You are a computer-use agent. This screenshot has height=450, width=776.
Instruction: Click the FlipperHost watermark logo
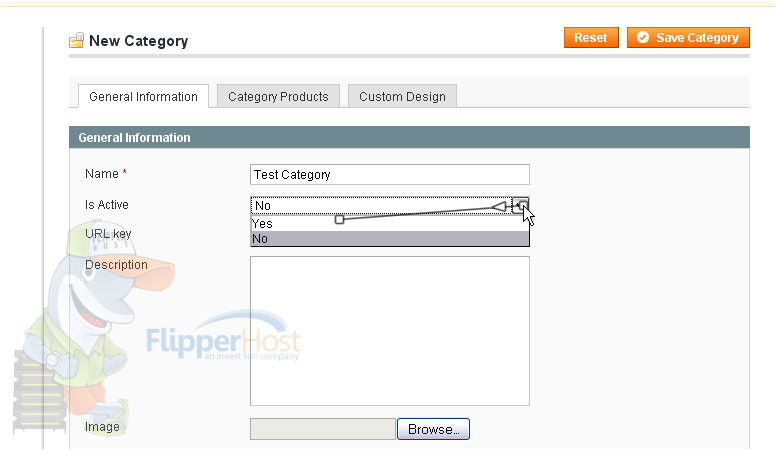tap(223, 337)
